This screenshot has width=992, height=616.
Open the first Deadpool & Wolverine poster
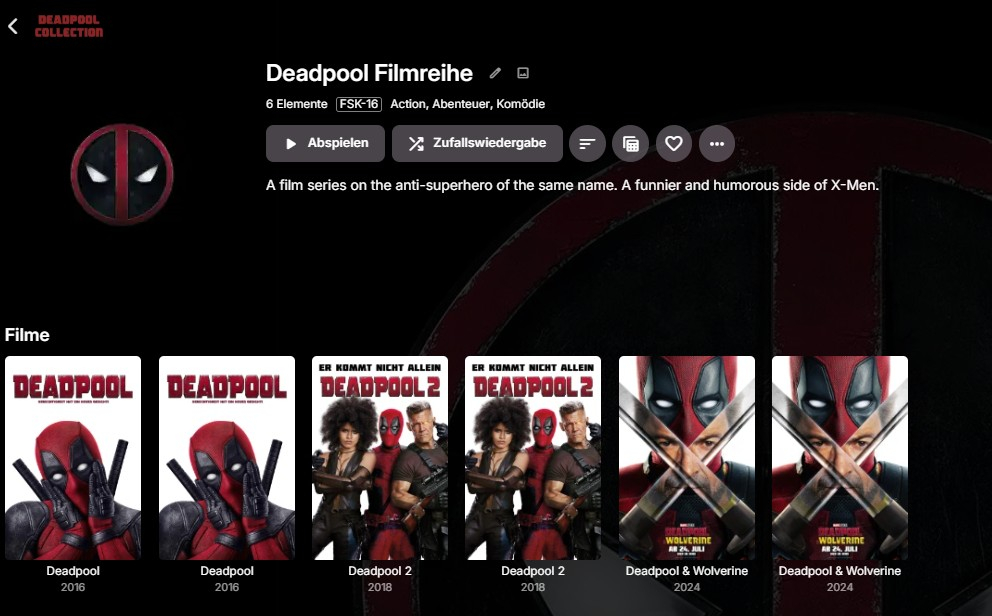[x=686, y=458]
